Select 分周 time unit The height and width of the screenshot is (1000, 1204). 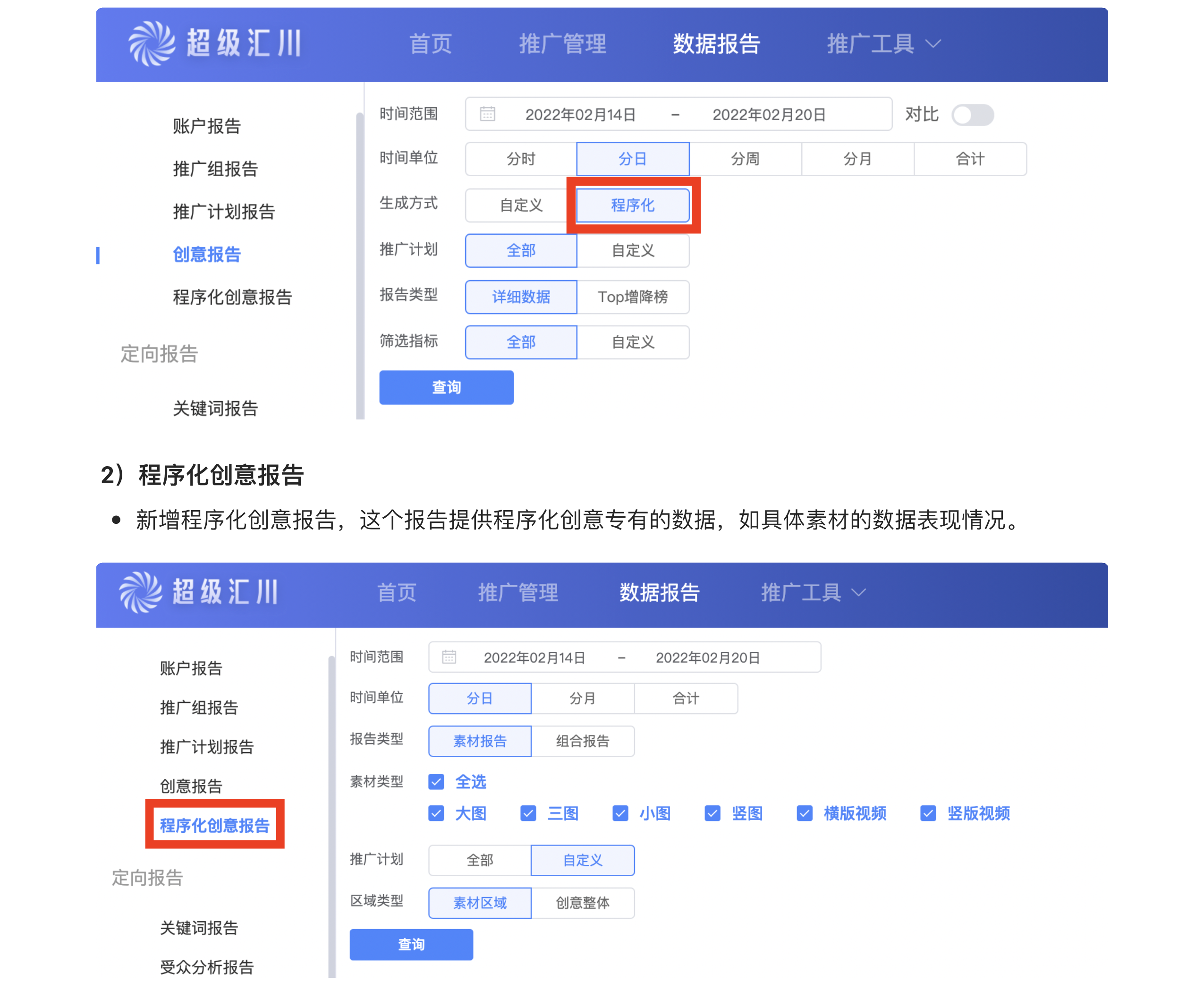click(745, 159)
